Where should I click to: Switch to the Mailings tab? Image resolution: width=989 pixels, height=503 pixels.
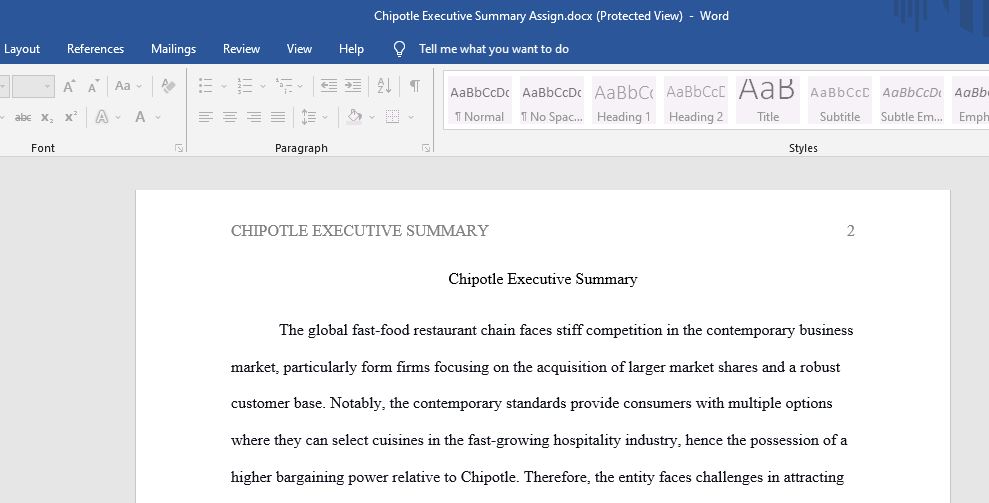(x=173, y=49)
